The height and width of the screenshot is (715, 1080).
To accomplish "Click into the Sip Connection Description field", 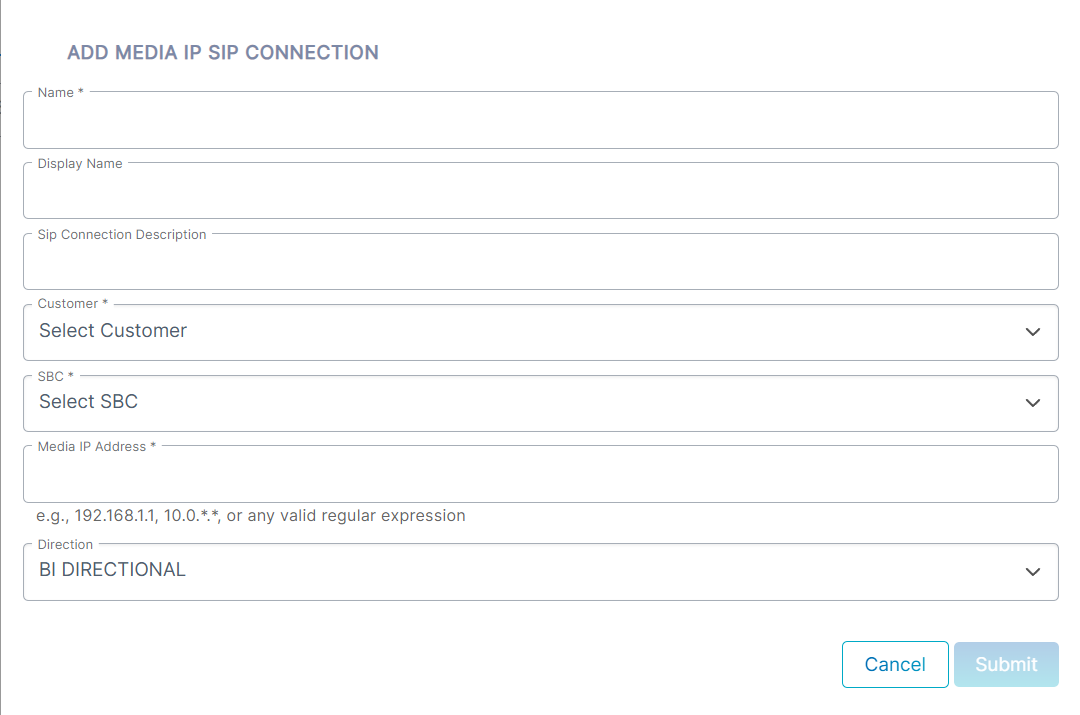I will (x=541, y=262).
